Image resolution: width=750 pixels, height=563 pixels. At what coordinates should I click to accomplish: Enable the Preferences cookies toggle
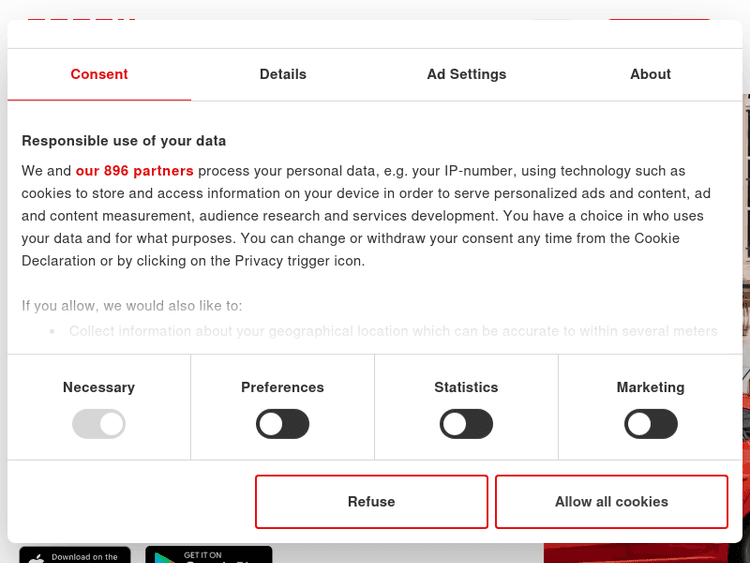[x=283, y=424]
